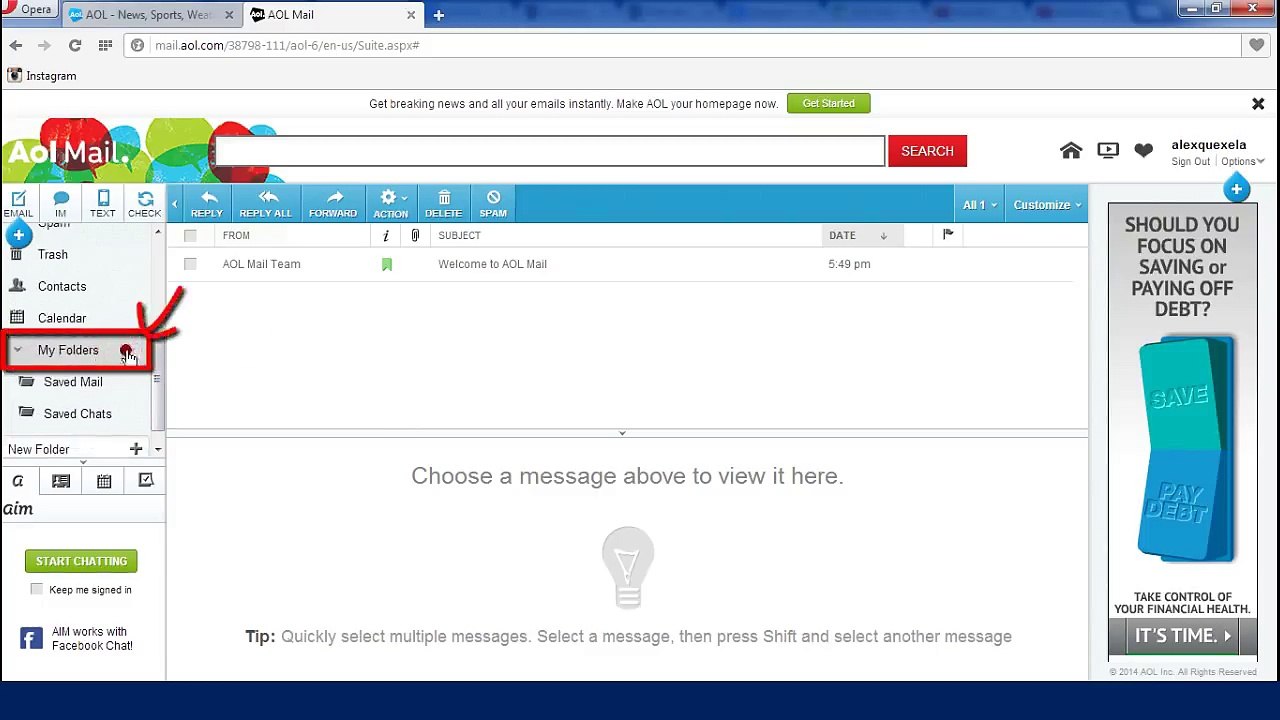Open the Action gear menu
The height and width of the screenshot is (720, 1280).
pyautogui.click(x=390, y=204)
